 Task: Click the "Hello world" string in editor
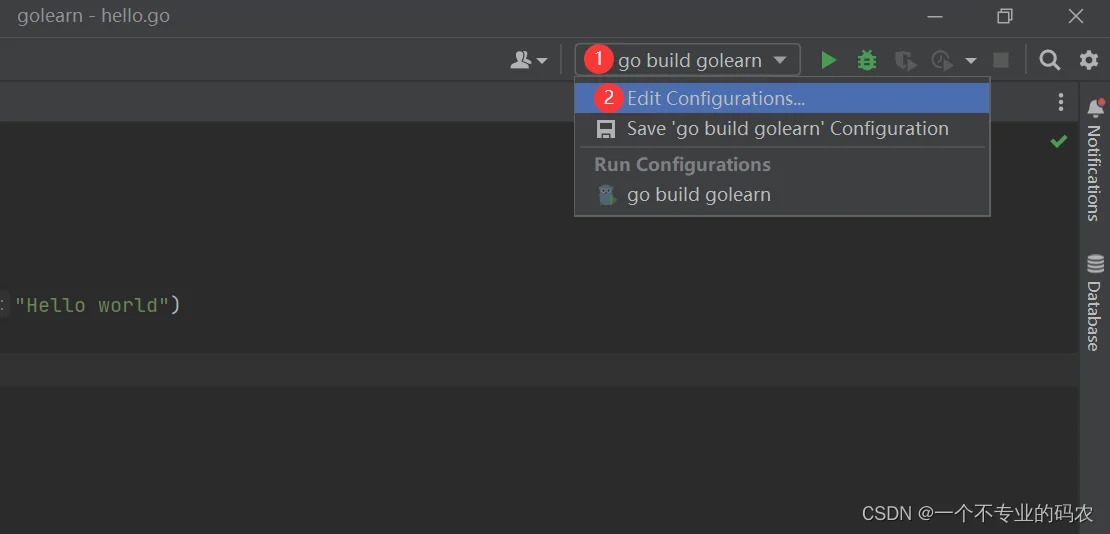tap(92, 305)
